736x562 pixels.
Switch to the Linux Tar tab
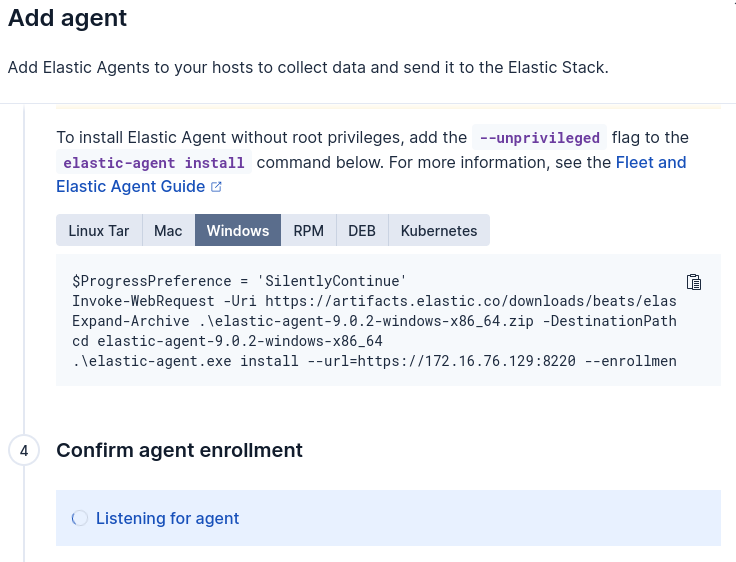pyautogui.click(x=99, y=230)
